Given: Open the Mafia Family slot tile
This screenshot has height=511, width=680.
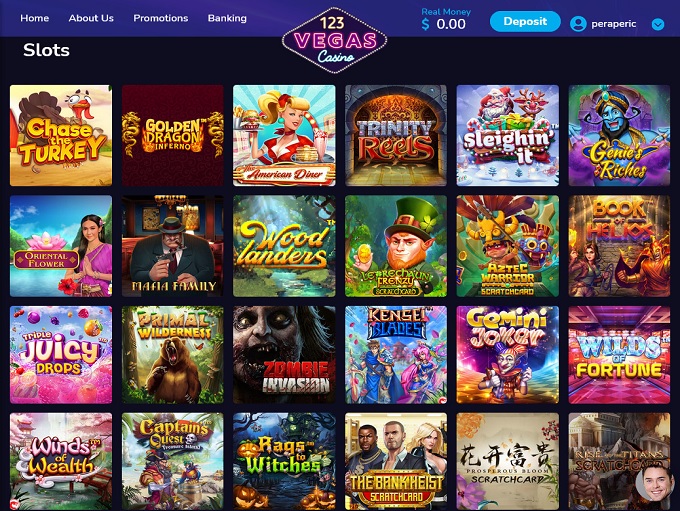Looking at the screenshot, I should pos(173,246).
